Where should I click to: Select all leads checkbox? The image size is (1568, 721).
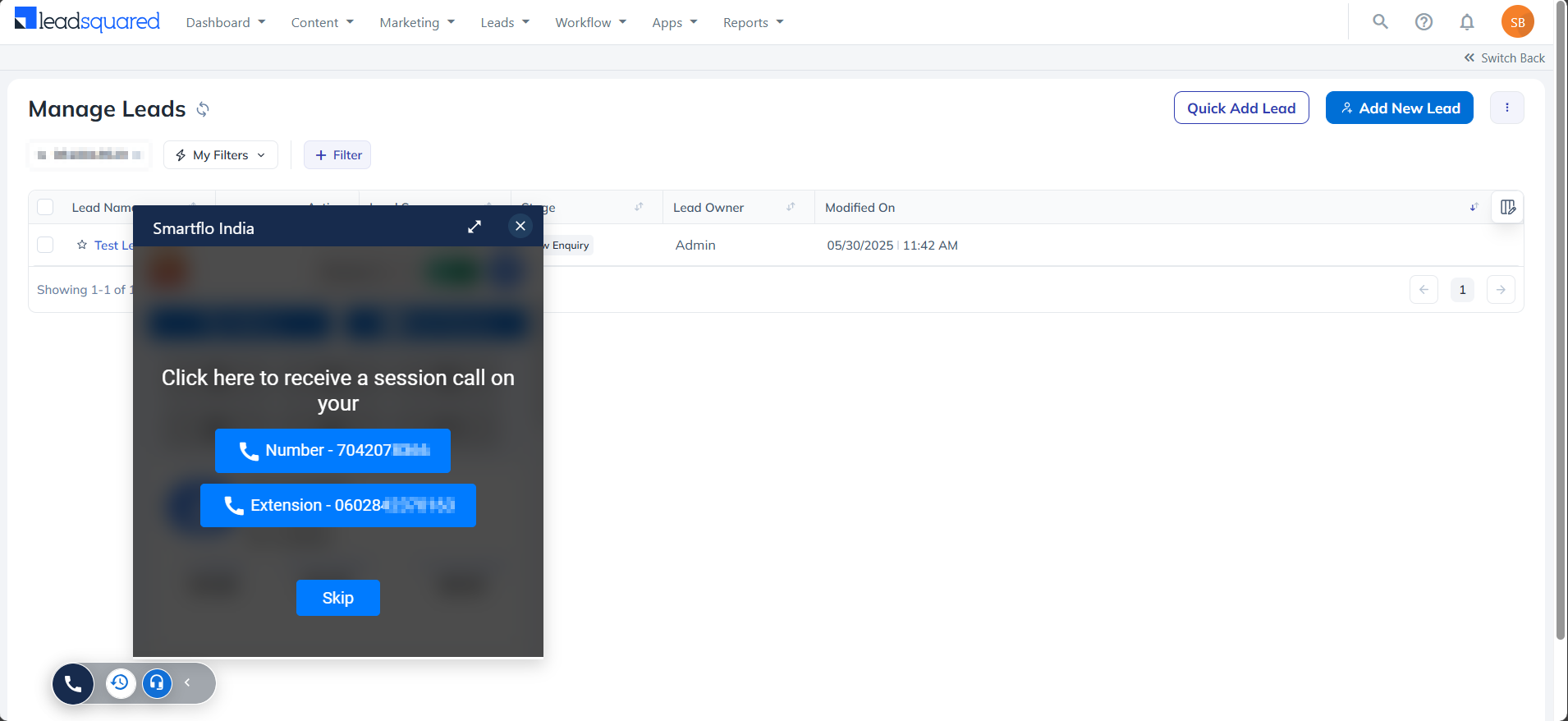[46, 207]
